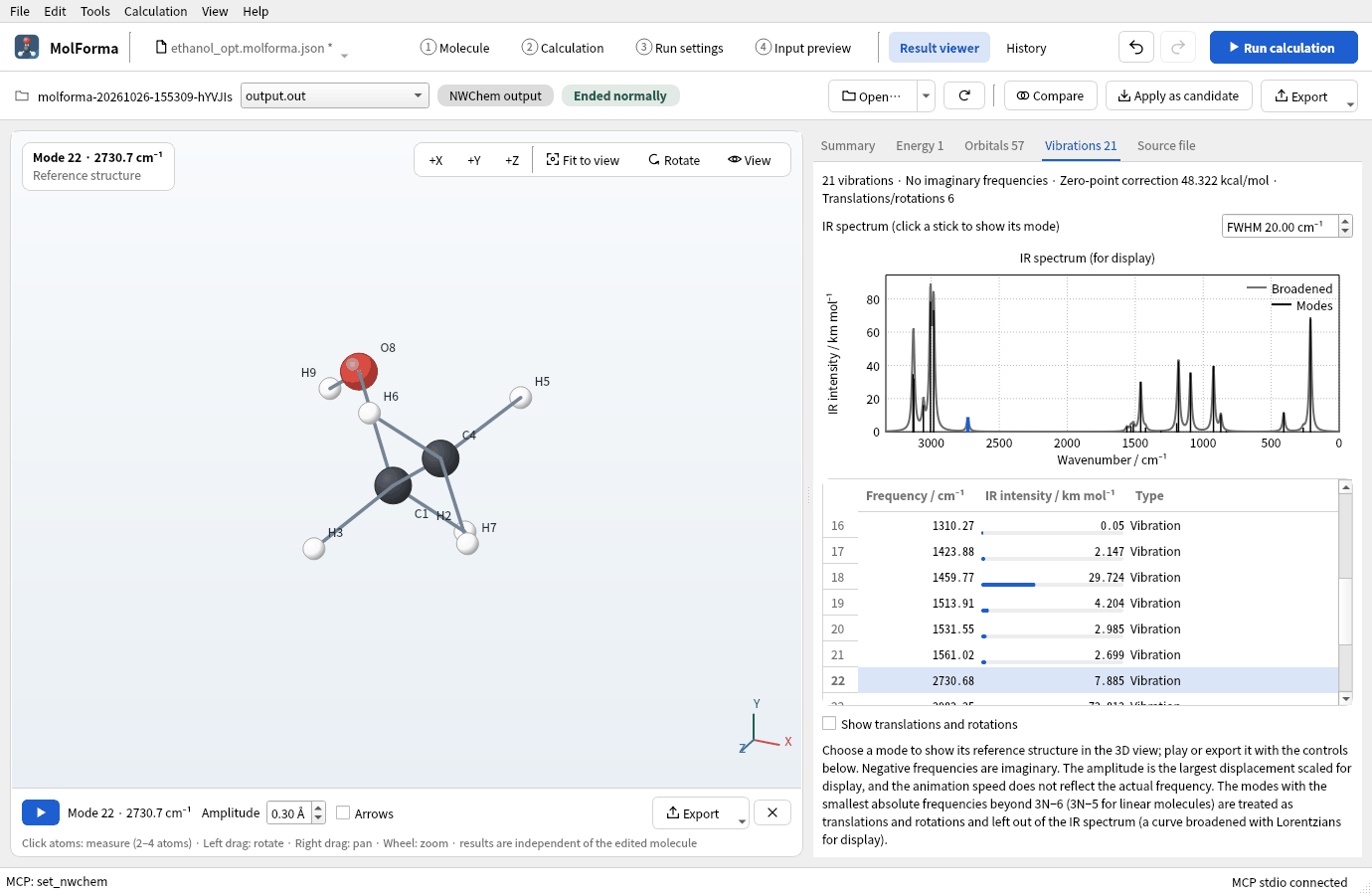Image resolution: width=1372 pixels, height=895 pixels.
Task: Click the blue mode stick in IR spectrum
Action: pos(967,424)
